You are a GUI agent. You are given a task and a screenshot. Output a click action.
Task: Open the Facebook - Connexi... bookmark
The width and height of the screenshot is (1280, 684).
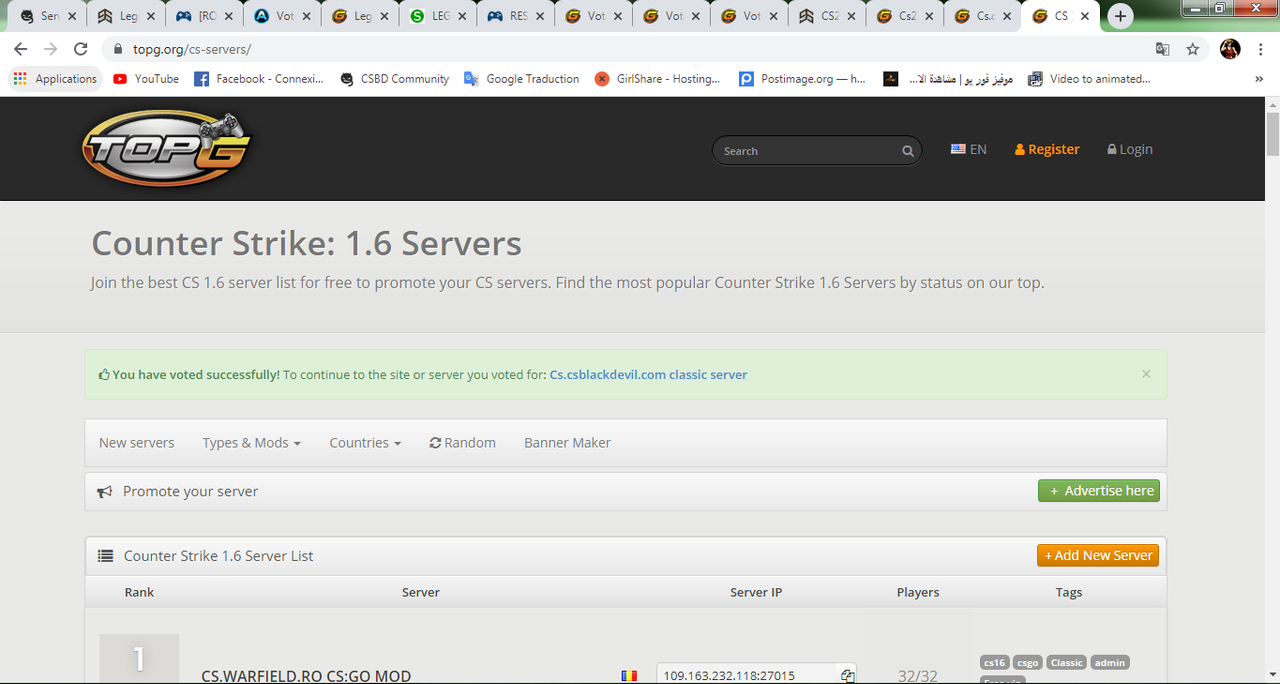click(259, 79)
